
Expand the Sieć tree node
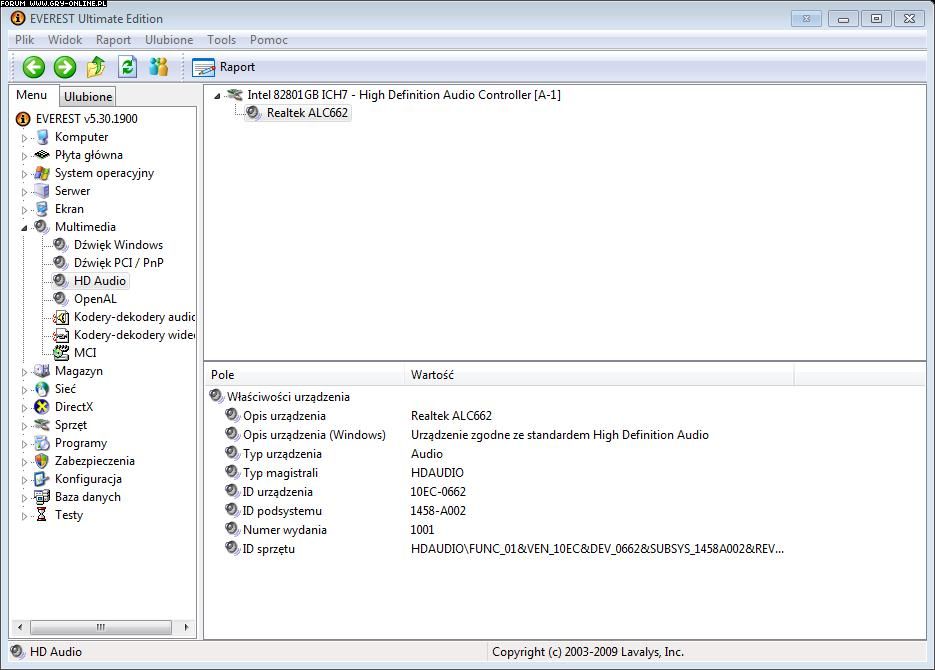[24, 390]
